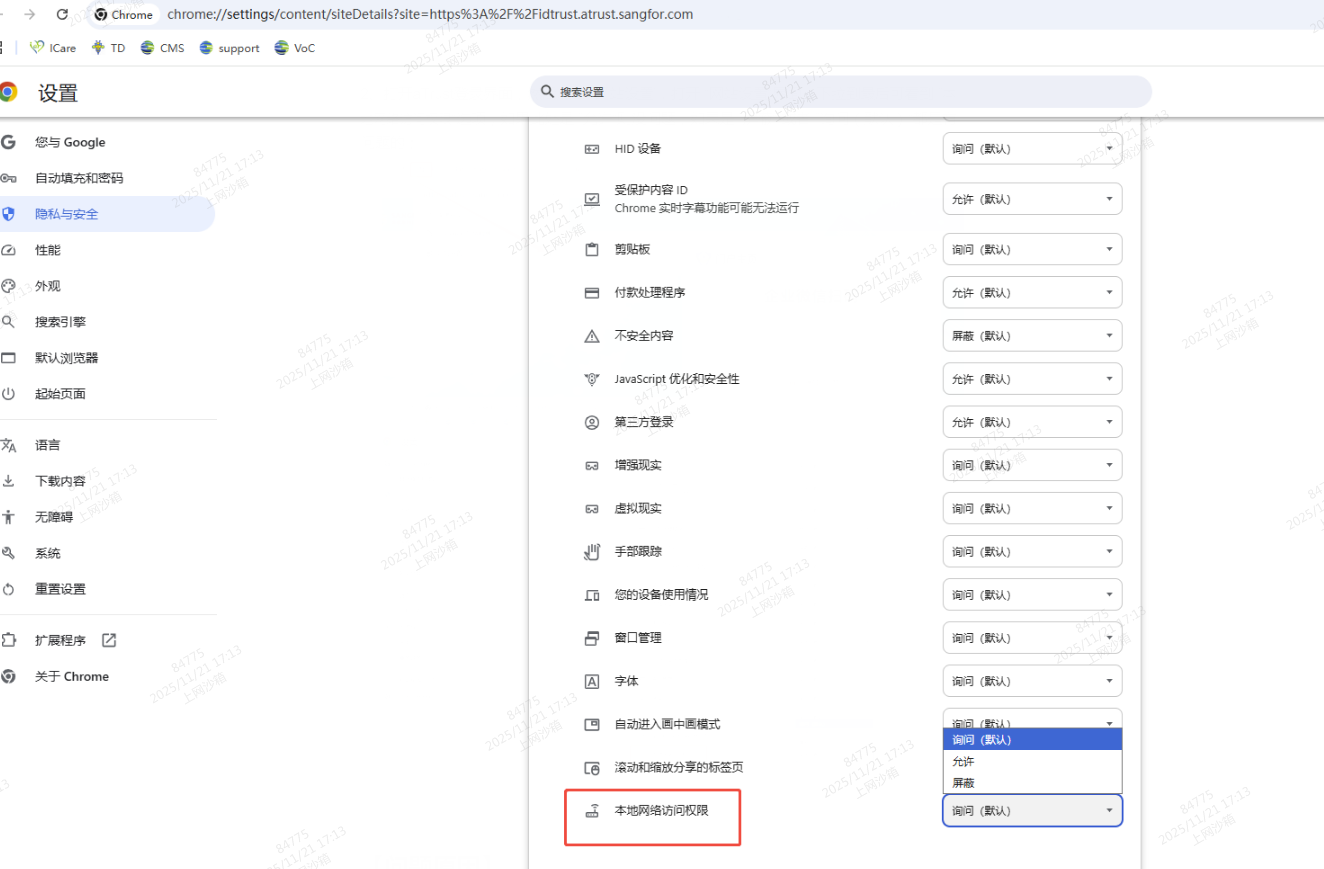This screenshot has width=1324, height=869.
Task: Click the font icon next to 字体
Action: click(592, 681)
